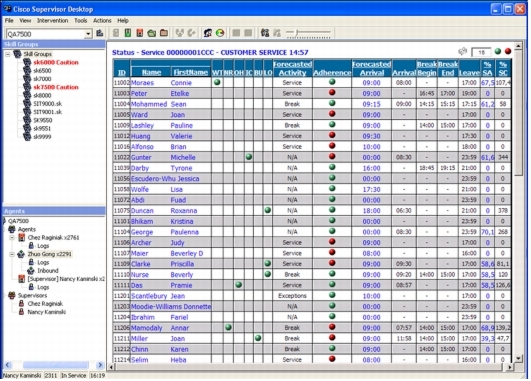Viewport: 531px width, 381px height.
Task: Click the green WT dot for Moraes Connie
Action: coord(217,82)
